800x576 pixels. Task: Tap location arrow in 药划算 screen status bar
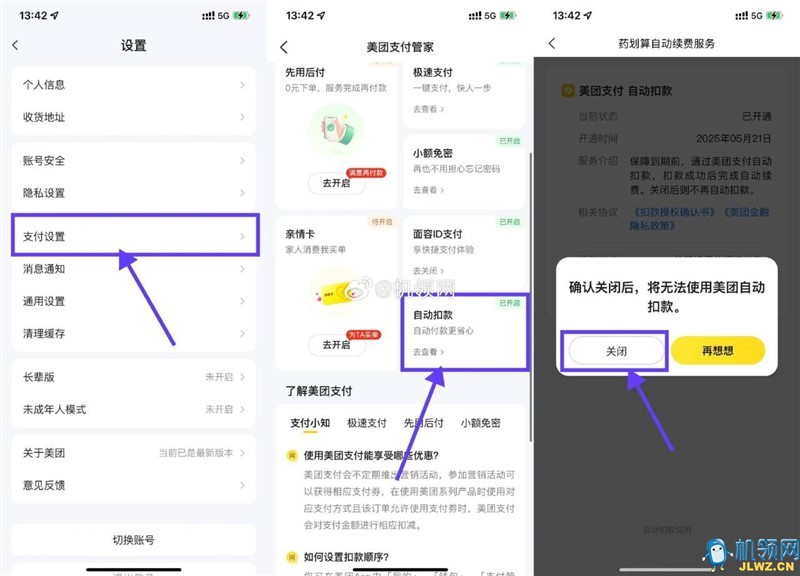(x=588, y=15)
